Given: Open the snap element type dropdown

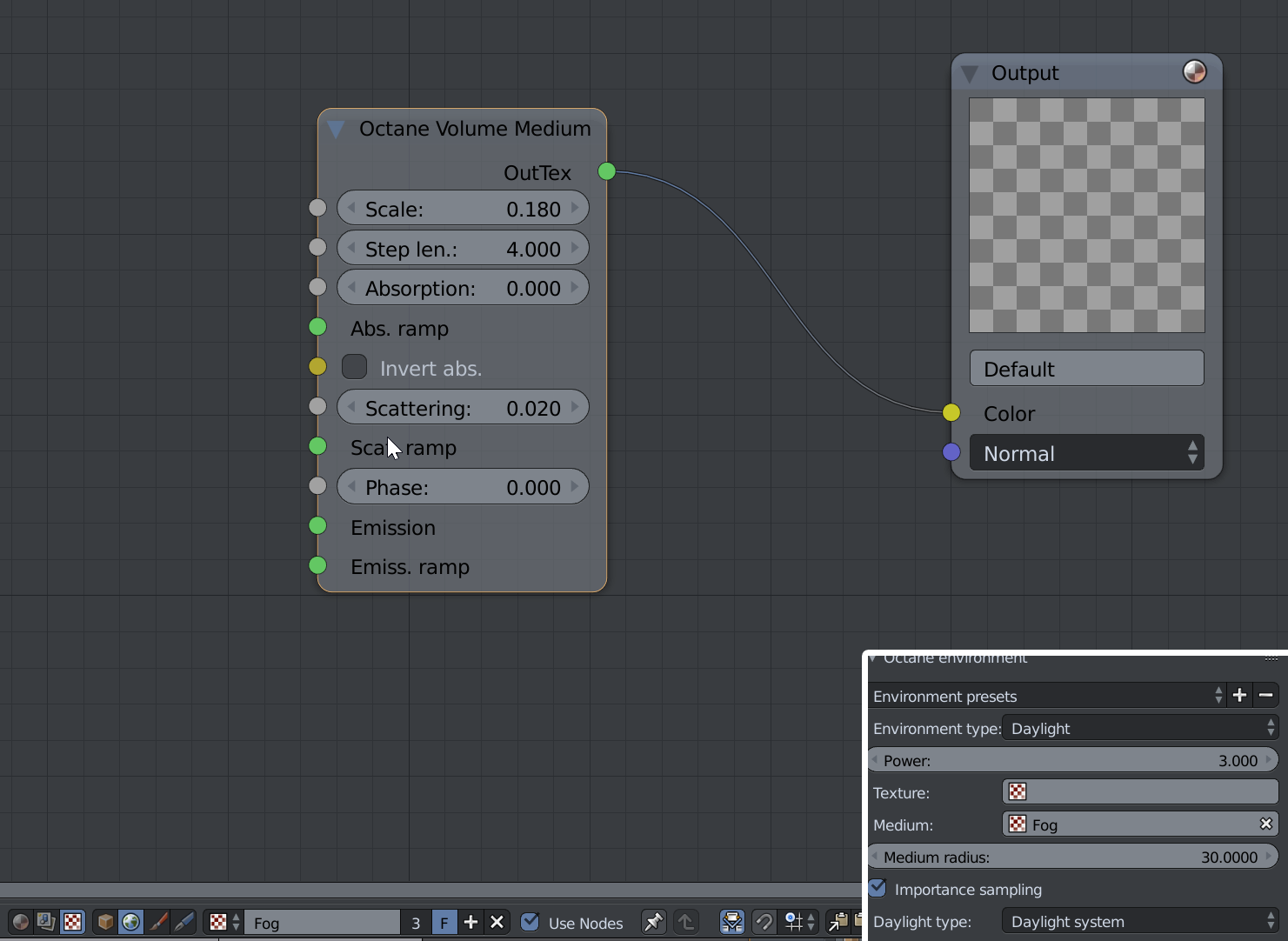Looking at the screenshot, I should pyautogui.click(x=798, y=922).
